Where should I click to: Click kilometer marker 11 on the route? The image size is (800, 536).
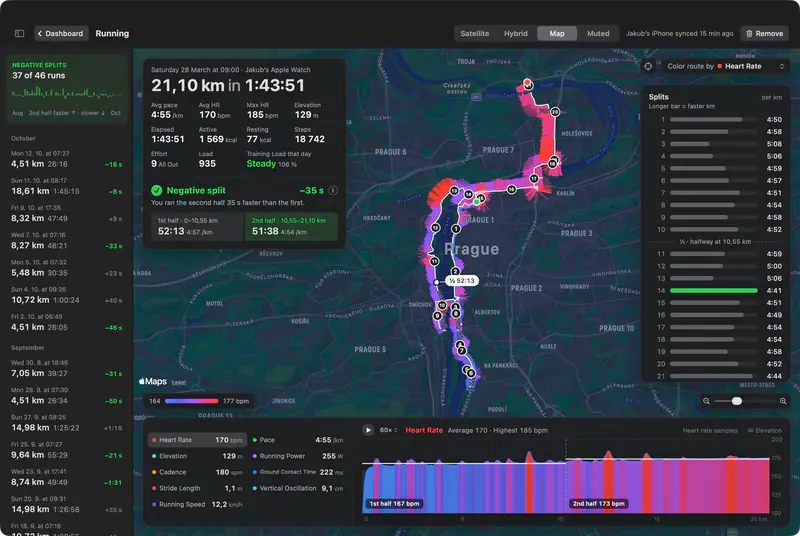coord(434,261)
